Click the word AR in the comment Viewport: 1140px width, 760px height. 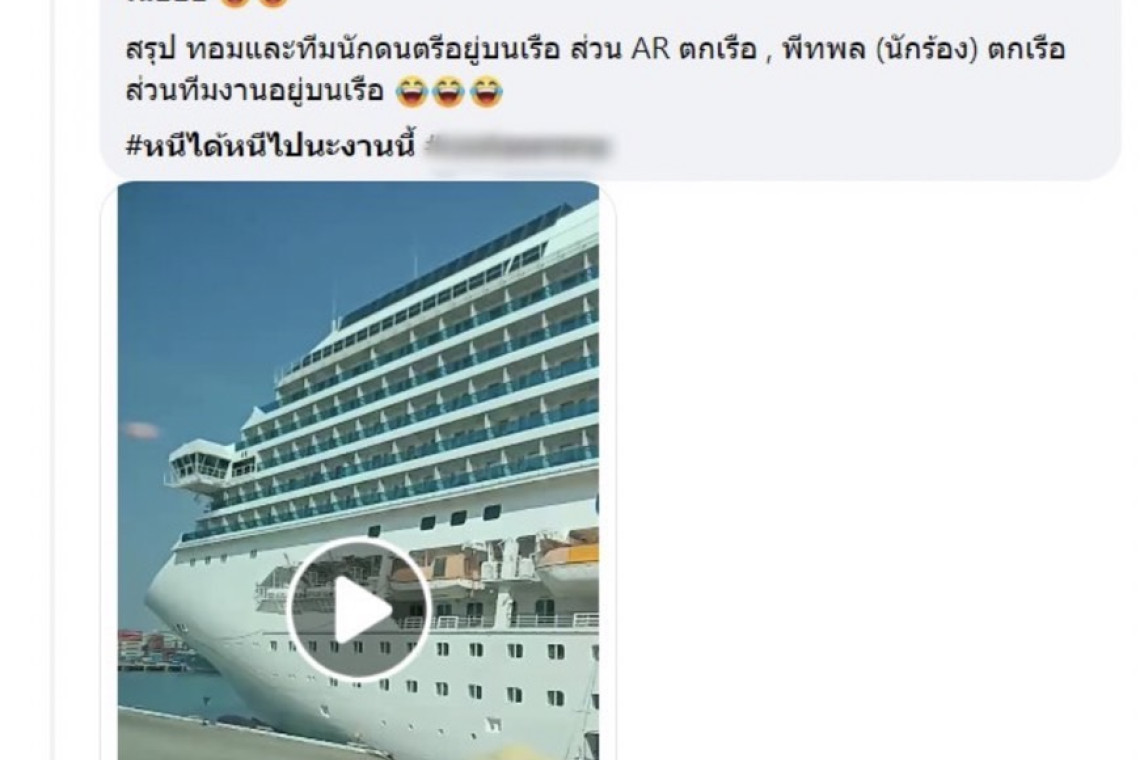pyautogui.click(x=650, y=50)
